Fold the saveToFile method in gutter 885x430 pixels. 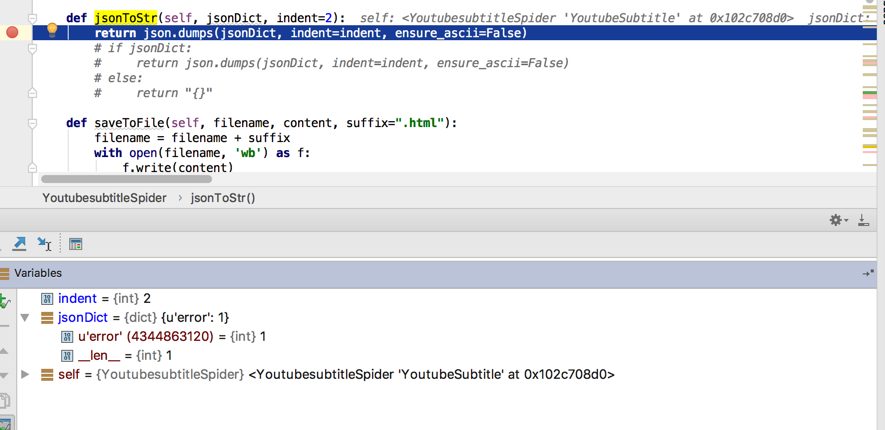[x=33, y=123]
